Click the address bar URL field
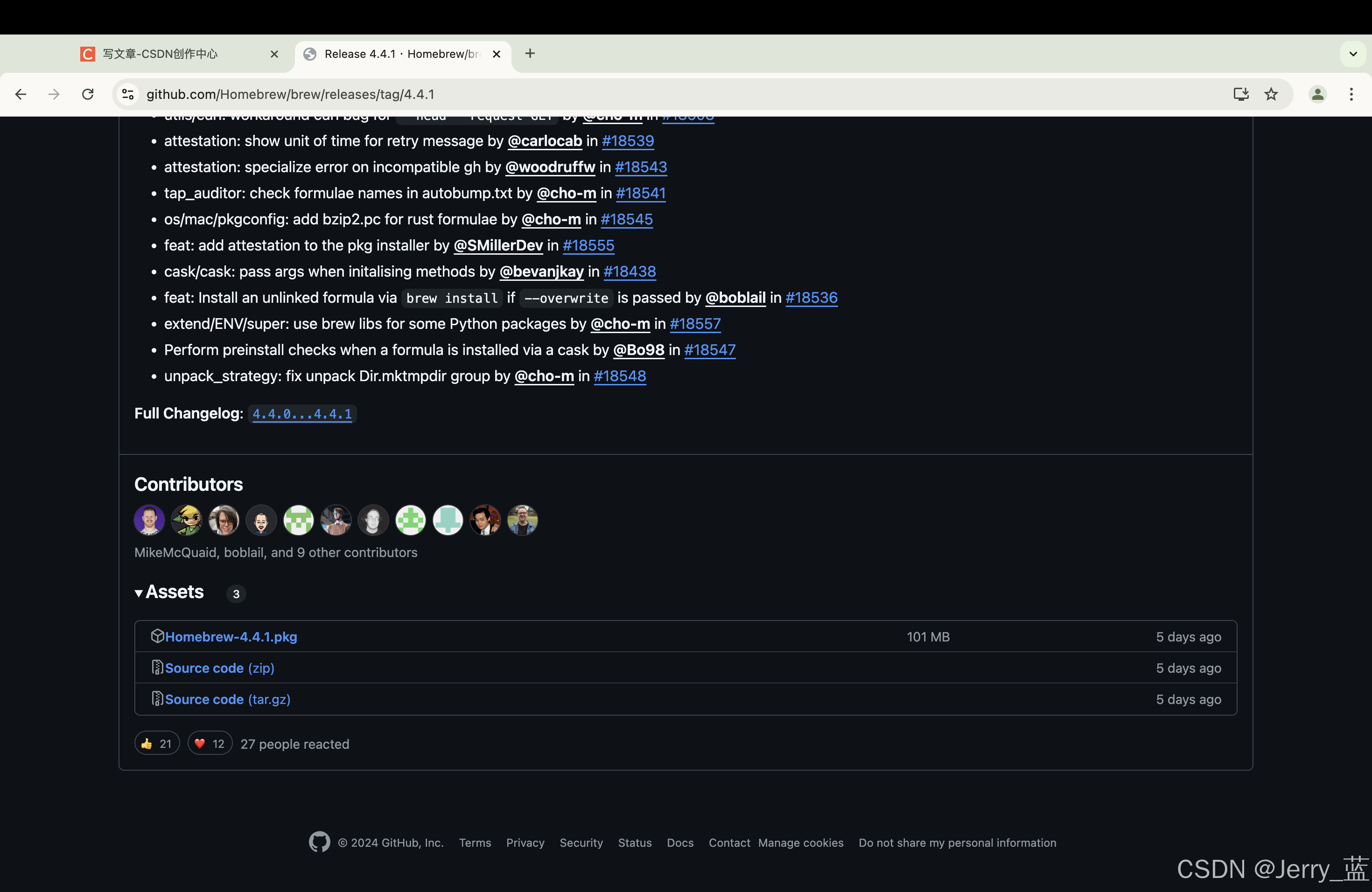Image resolution: width=1372 pixels, height=892 pixels. pyautogui.click(x=576, y=94)
